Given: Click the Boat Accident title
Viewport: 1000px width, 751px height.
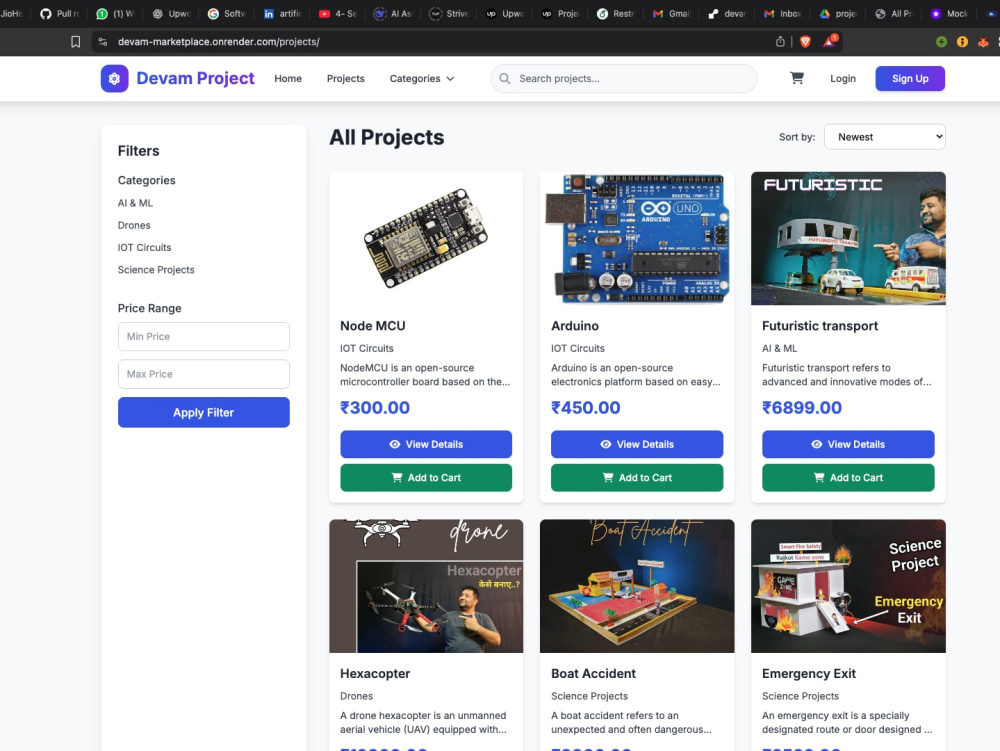Looking at the screenshot, I should tap(593, 674).
